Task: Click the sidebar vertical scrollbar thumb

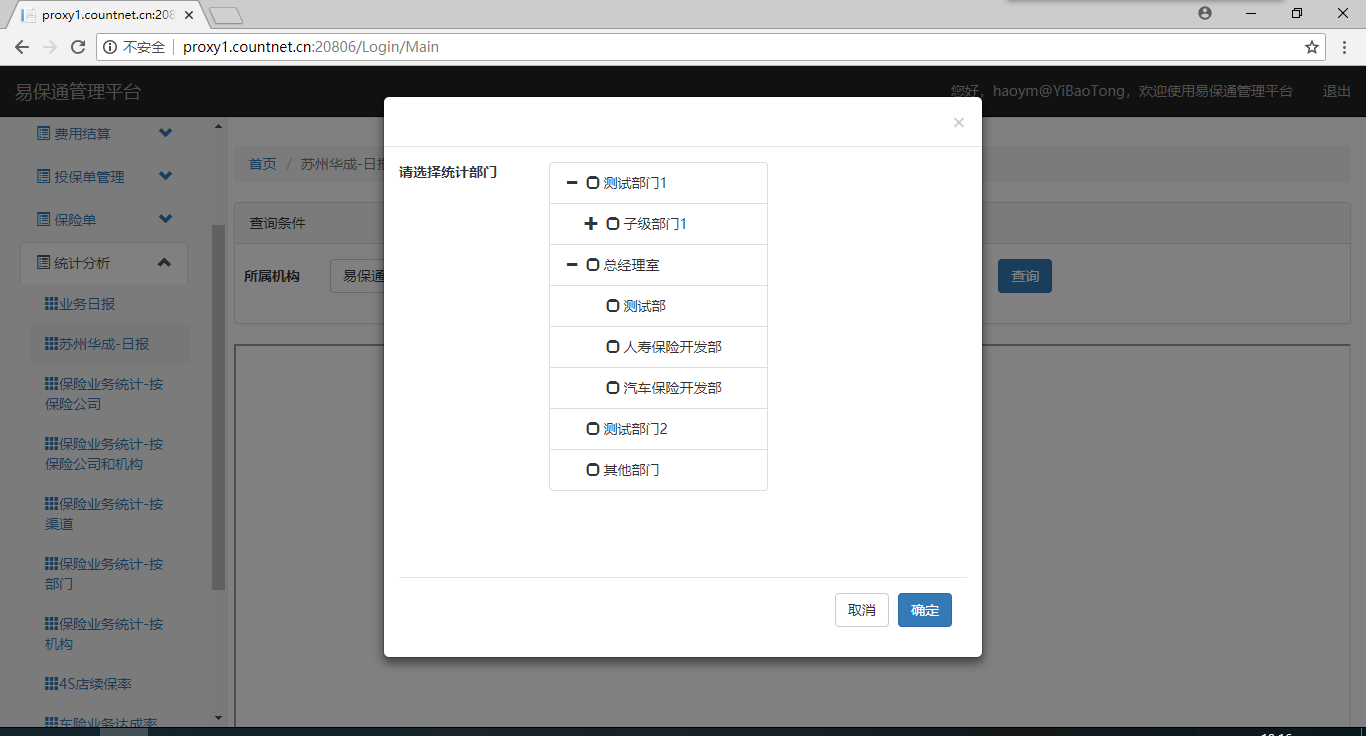Action: 218,407
